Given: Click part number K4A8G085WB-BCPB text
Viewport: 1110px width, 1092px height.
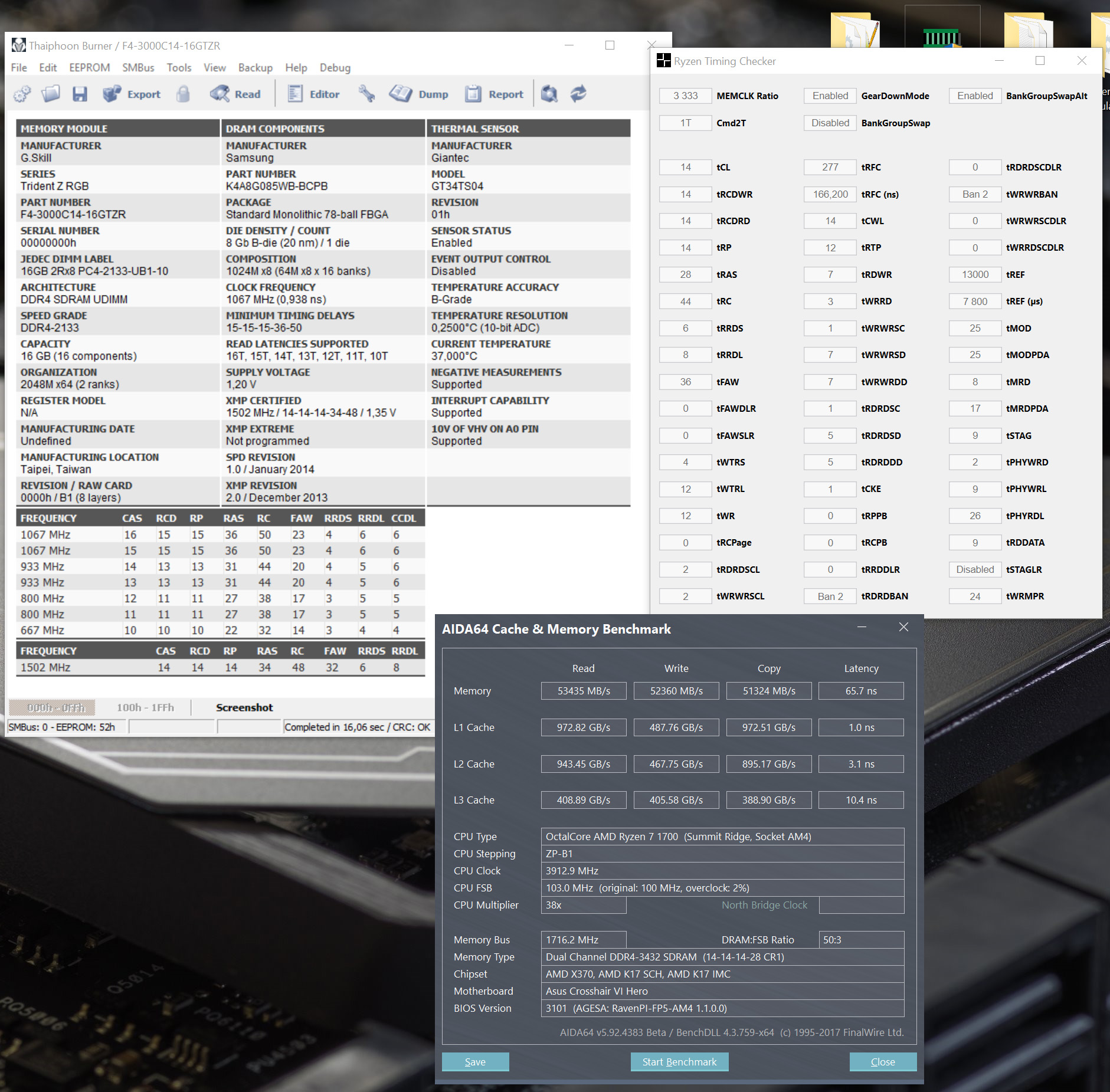Looking at the screenshot, I should point(277,186).
